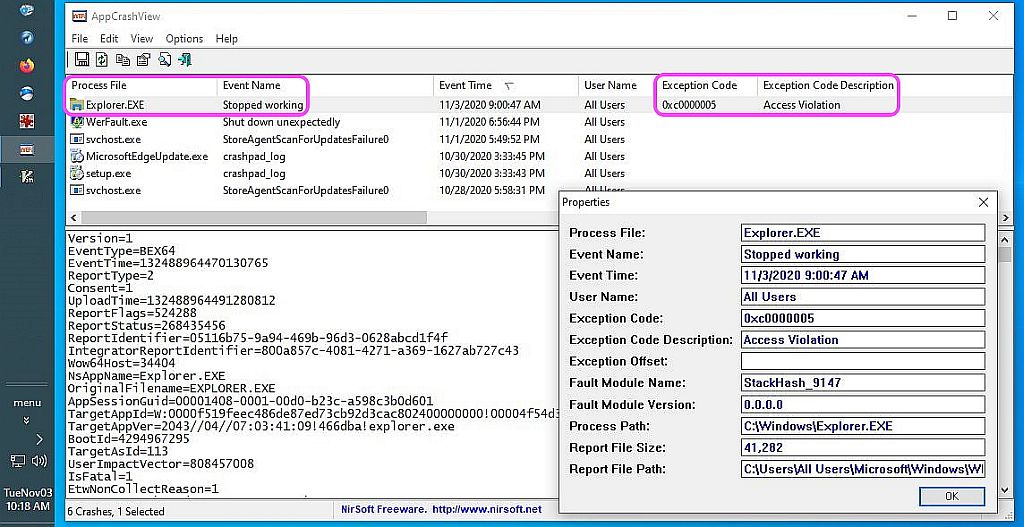Click OK in the Properties dialog
This screenshot has width=1024, height=527.
click(x=952, y=496)
